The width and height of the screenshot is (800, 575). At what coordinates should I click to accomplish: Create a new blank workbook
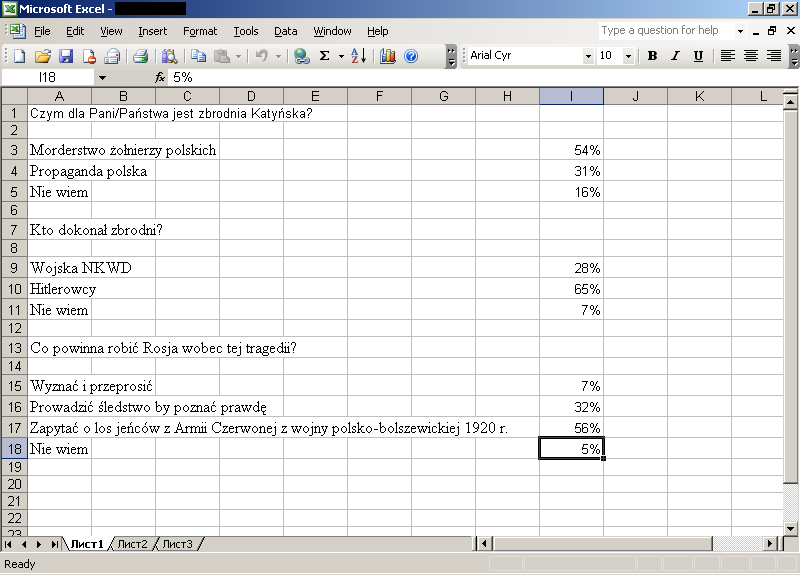tap(20, 56)
